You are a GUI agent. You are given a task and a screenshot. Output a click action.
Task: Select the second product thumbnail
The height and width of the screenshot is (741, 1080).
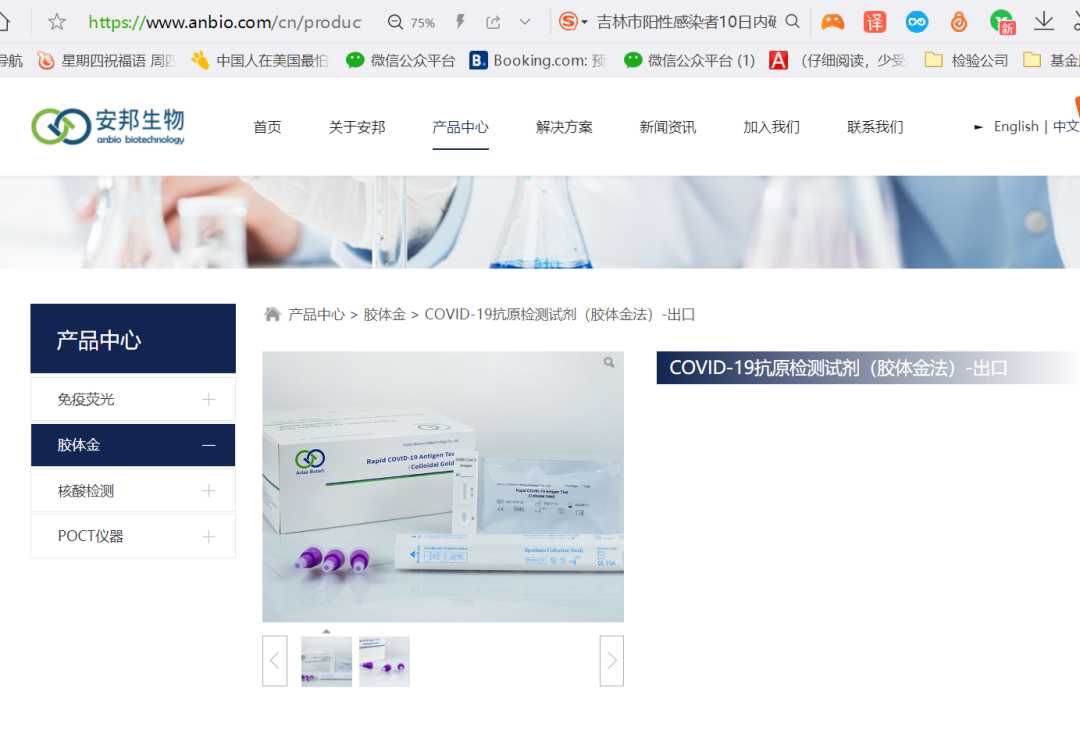pyautogui.click(x=384, y=661)
